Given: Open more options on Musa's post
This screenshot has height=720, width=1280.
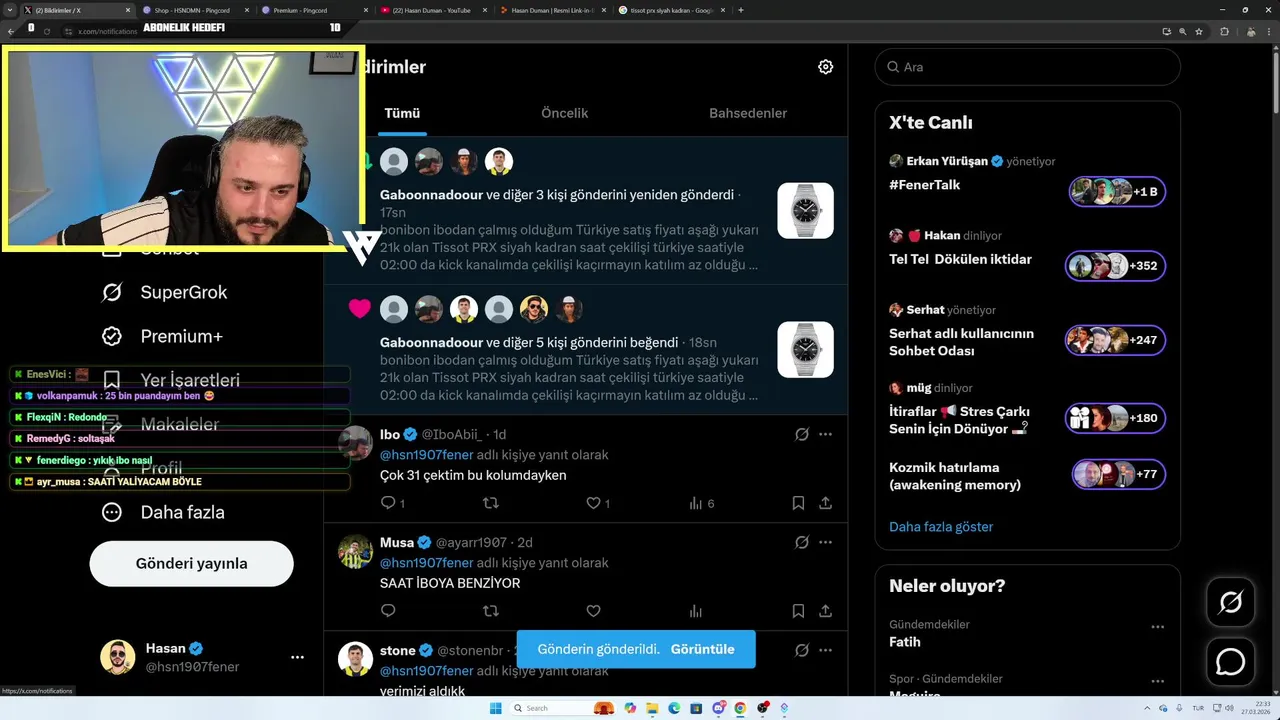Looking at the screenshot, I should (x=826, y=542).
